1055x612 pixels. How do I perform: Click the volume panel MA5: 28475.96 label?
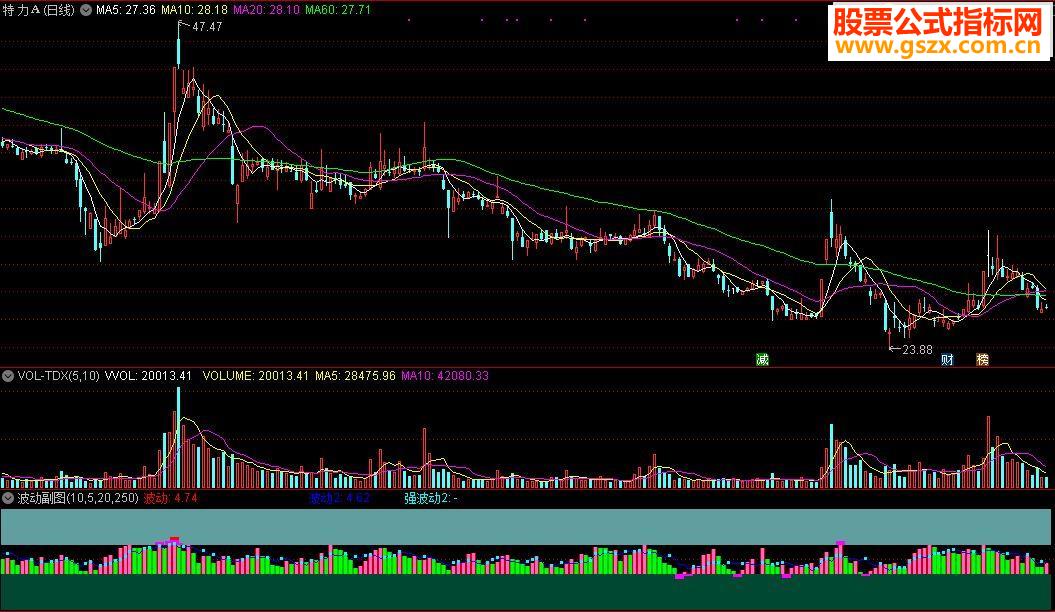355,376
